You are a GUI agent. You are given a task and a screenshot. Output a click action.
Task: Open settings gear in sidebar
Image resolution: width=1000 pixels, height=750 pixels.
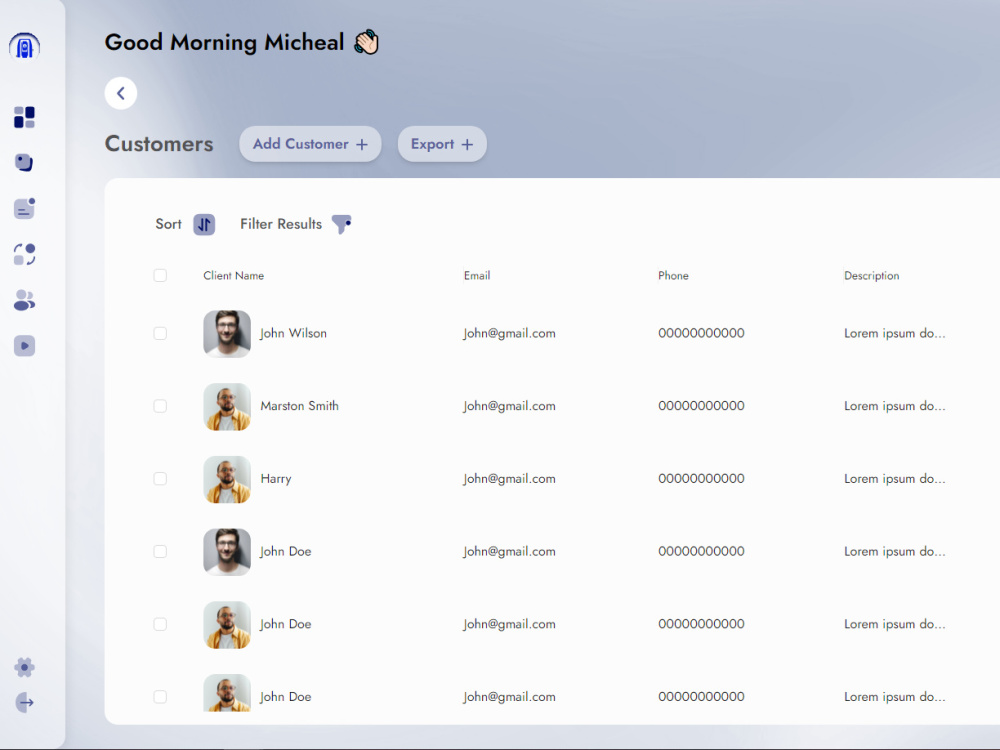point(24,668)
